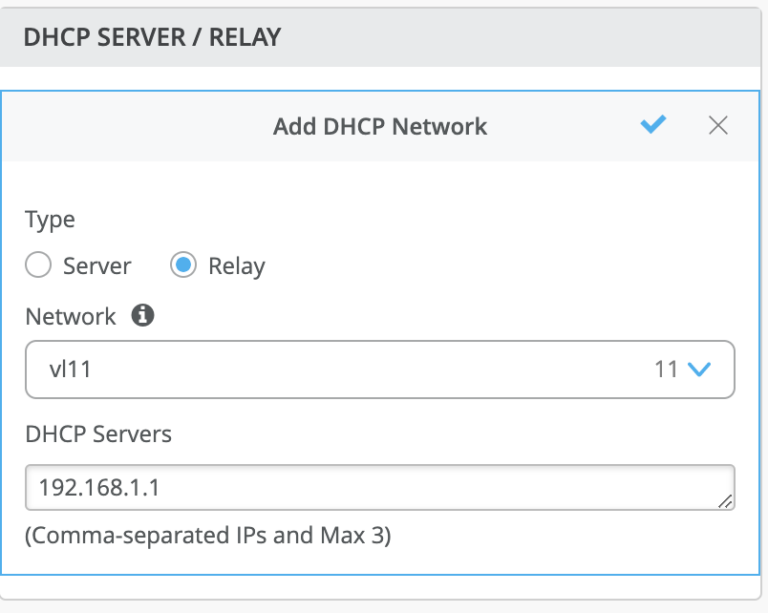768x613 pixels.
Task: Expand the Network list using the chevron arrow
Action: point(699,369)
